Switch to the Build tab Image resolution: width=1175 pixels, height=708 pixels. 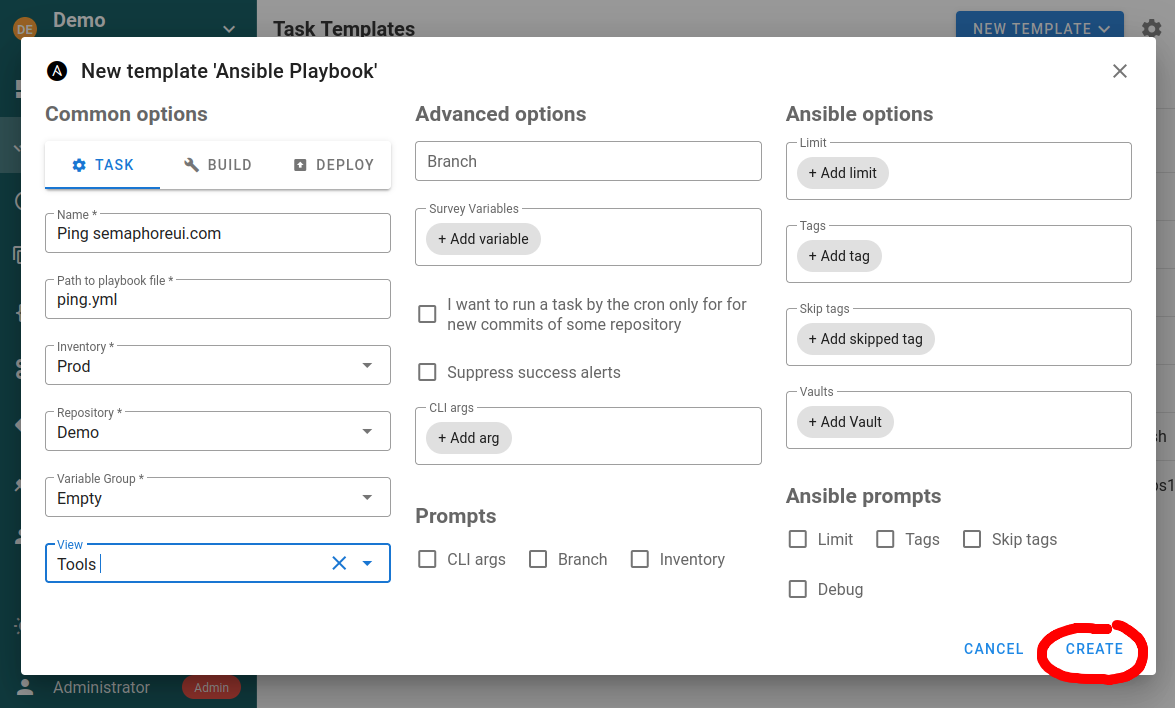coord(217,165)
